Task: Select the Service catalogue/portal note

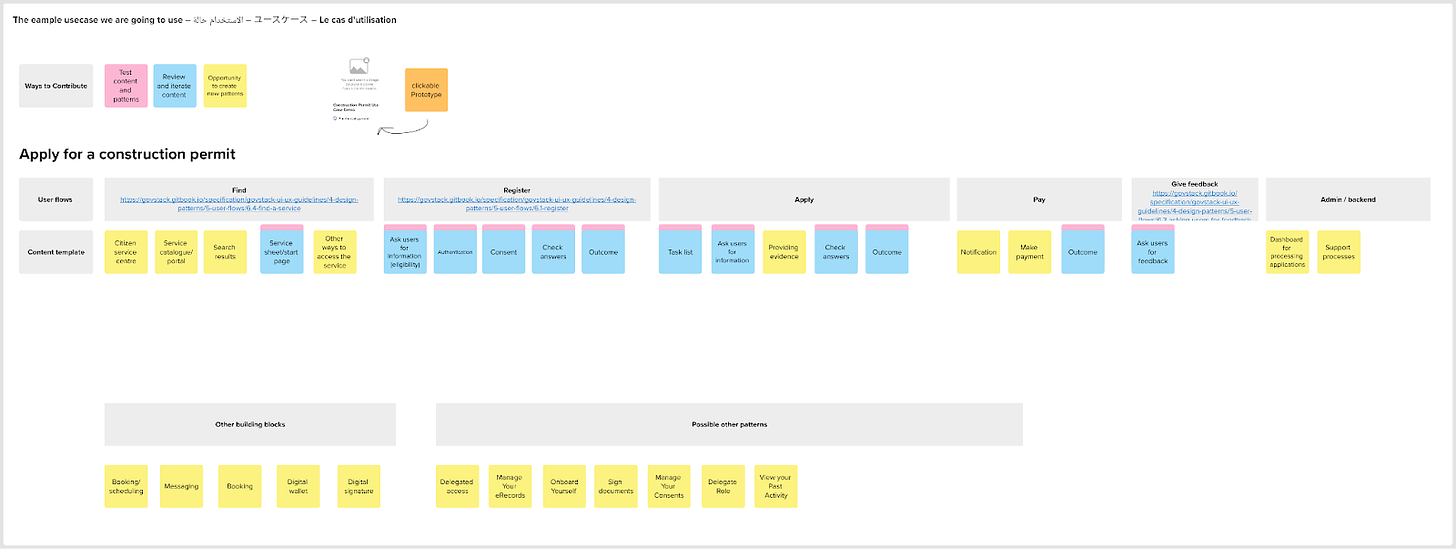Action: (x=176, y=252)
